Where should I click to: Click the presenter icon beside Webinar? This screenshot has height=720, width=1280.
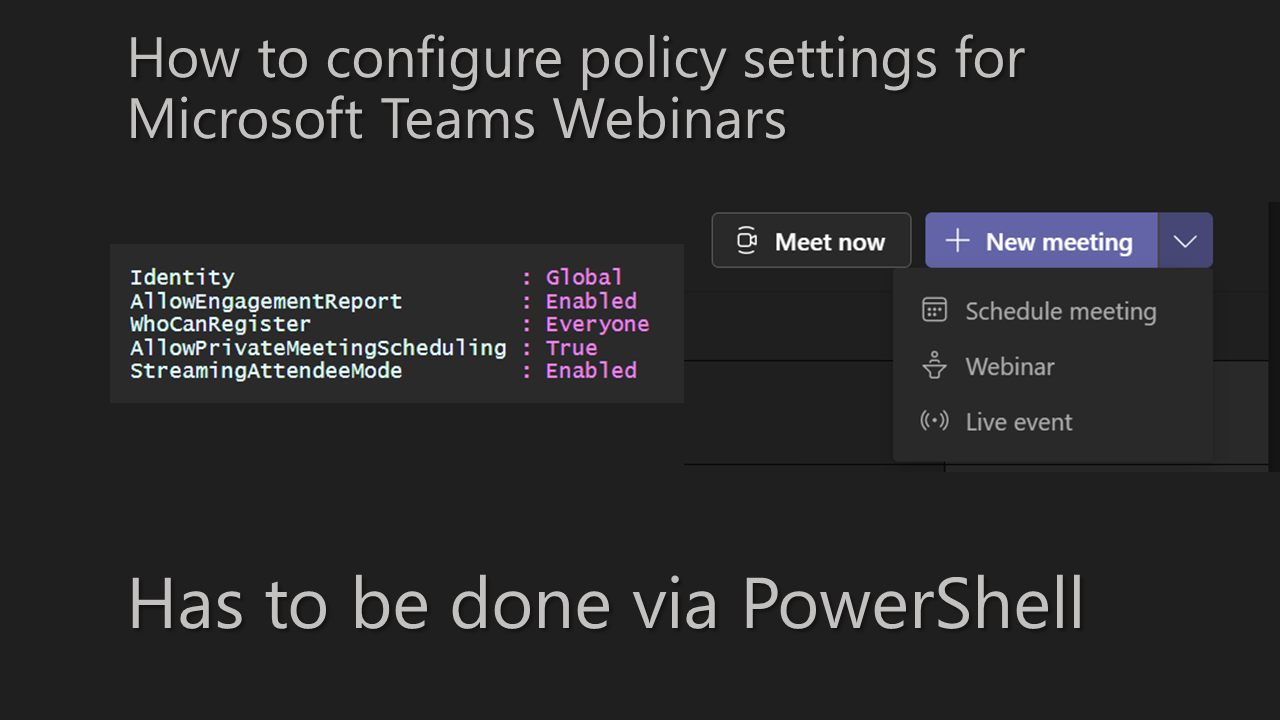tap(934, 366)
